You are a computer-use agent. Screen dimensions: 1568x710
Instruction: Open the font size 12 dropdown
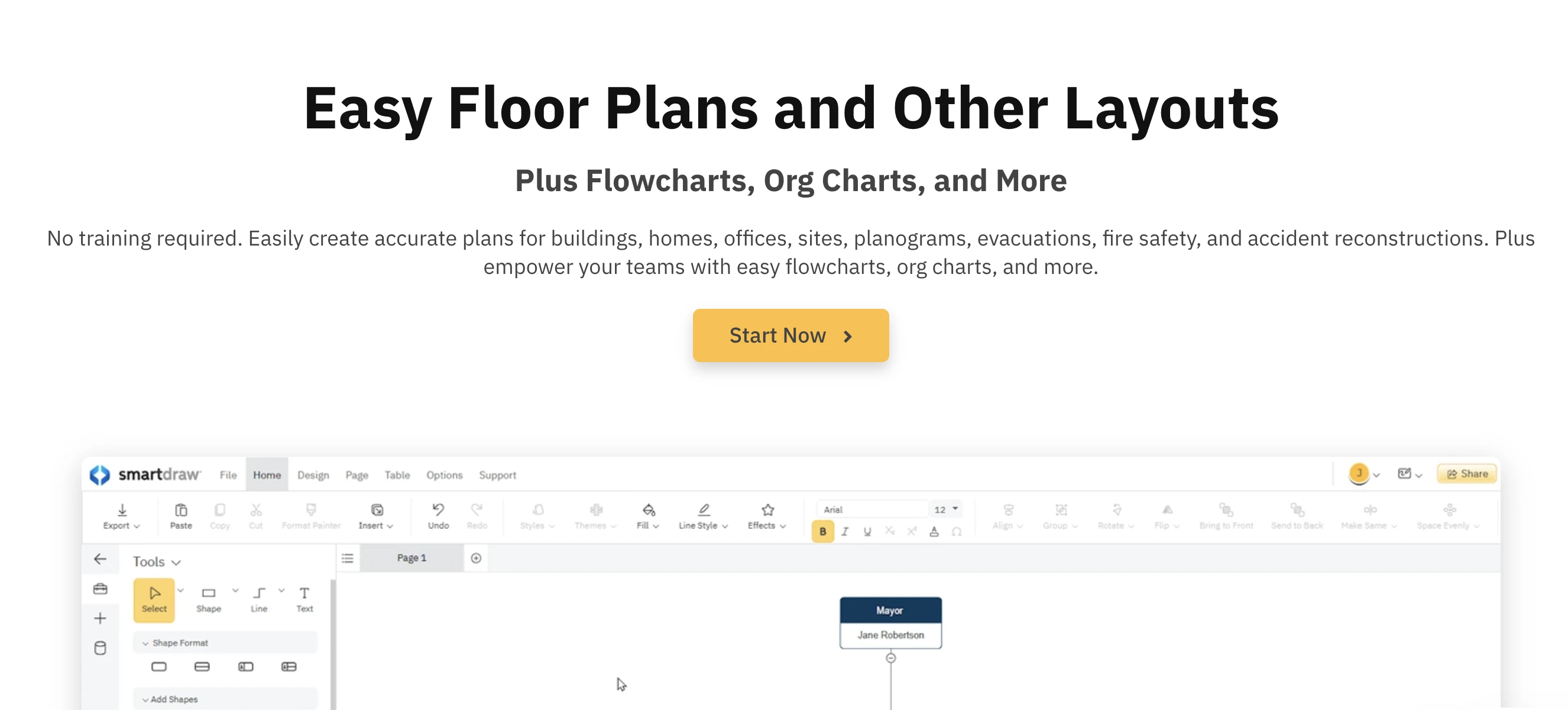point(946,509)
